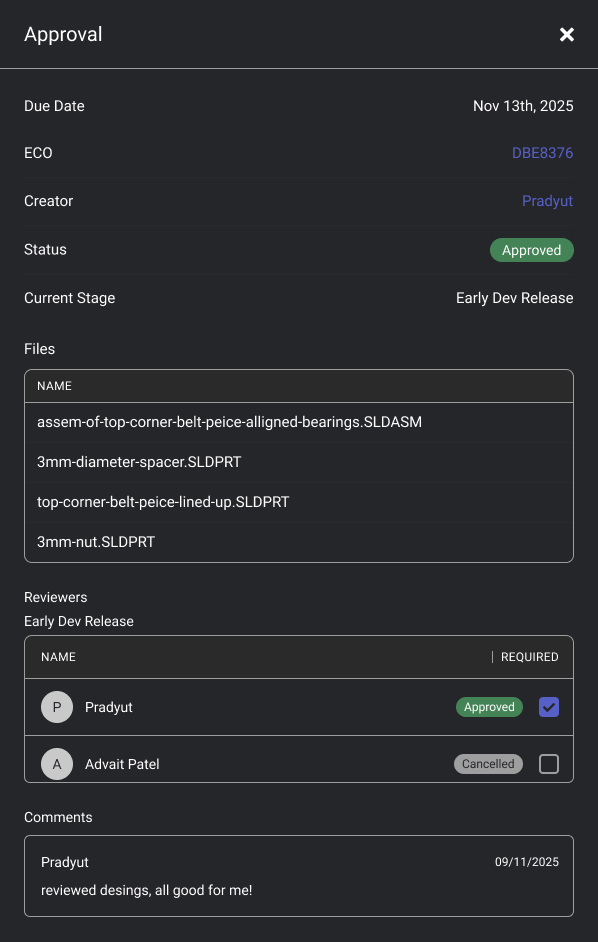Select the NAME column header in Files table
This screenshot has width=598, height=942.
coord(54,386)
